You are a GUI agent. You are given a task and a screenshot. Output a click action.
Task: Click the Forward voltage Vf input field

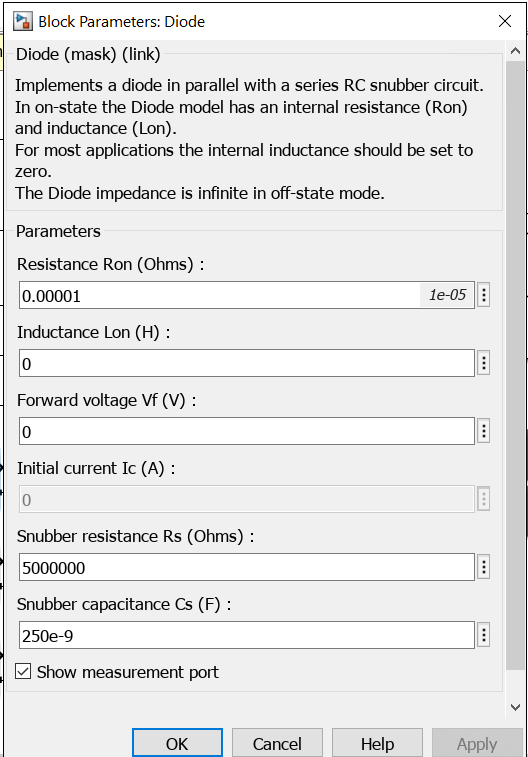247,431
